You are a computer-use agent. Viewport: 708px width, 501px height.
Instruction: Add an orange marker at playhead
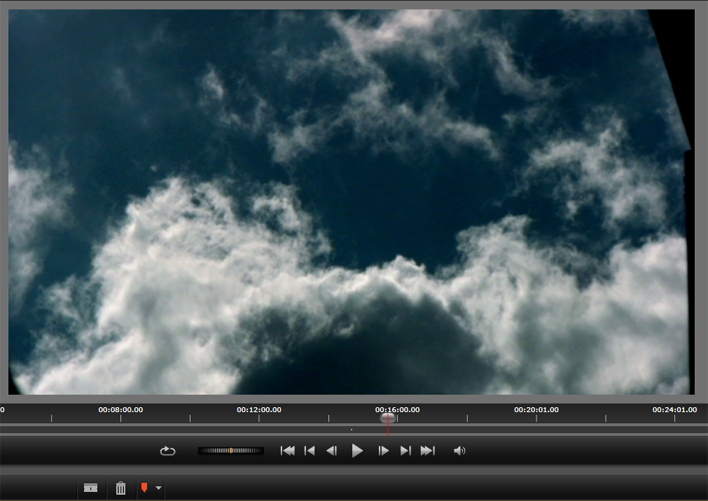144,487
